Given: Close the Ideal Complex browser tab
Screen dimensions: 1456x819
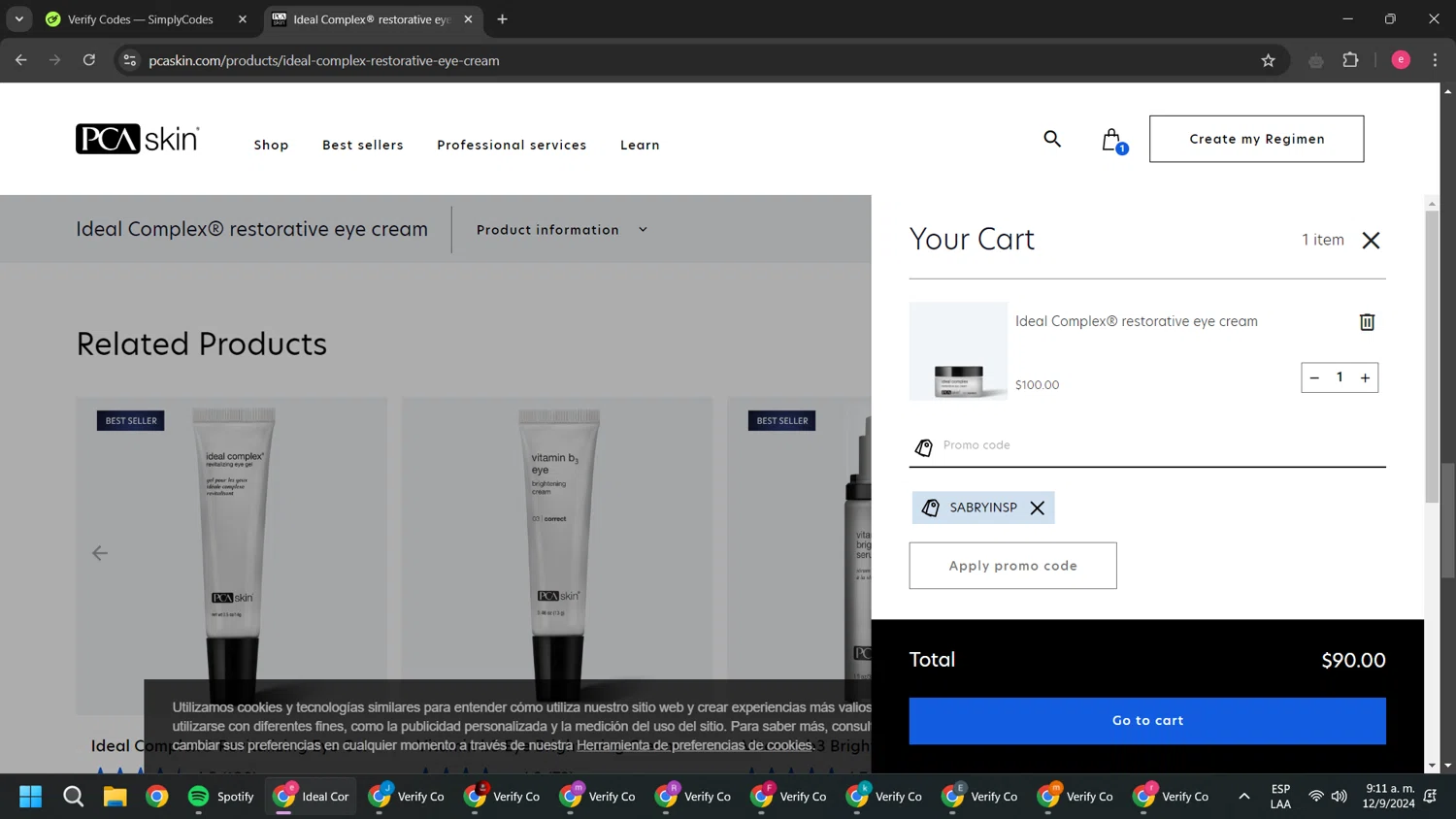Looking at the screenshot, I should click(x=468, y=19).
